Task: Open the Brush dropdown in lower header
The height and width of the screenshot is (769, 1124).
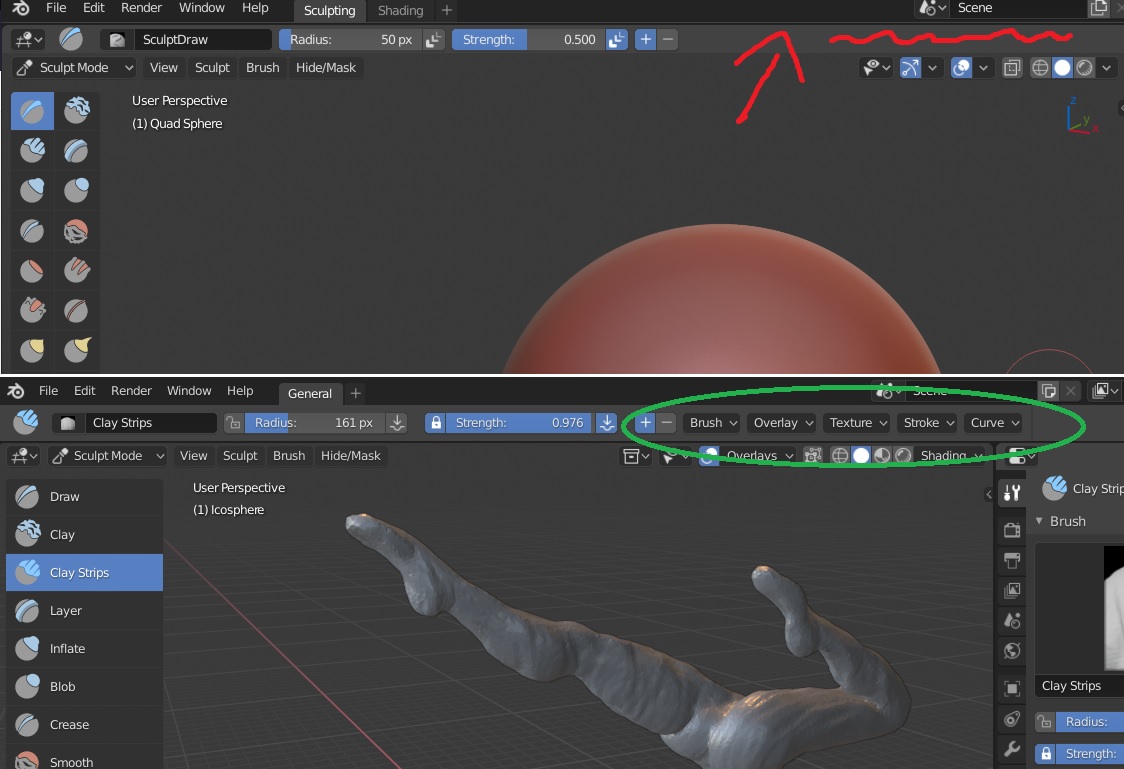Action: pos(713,423)
